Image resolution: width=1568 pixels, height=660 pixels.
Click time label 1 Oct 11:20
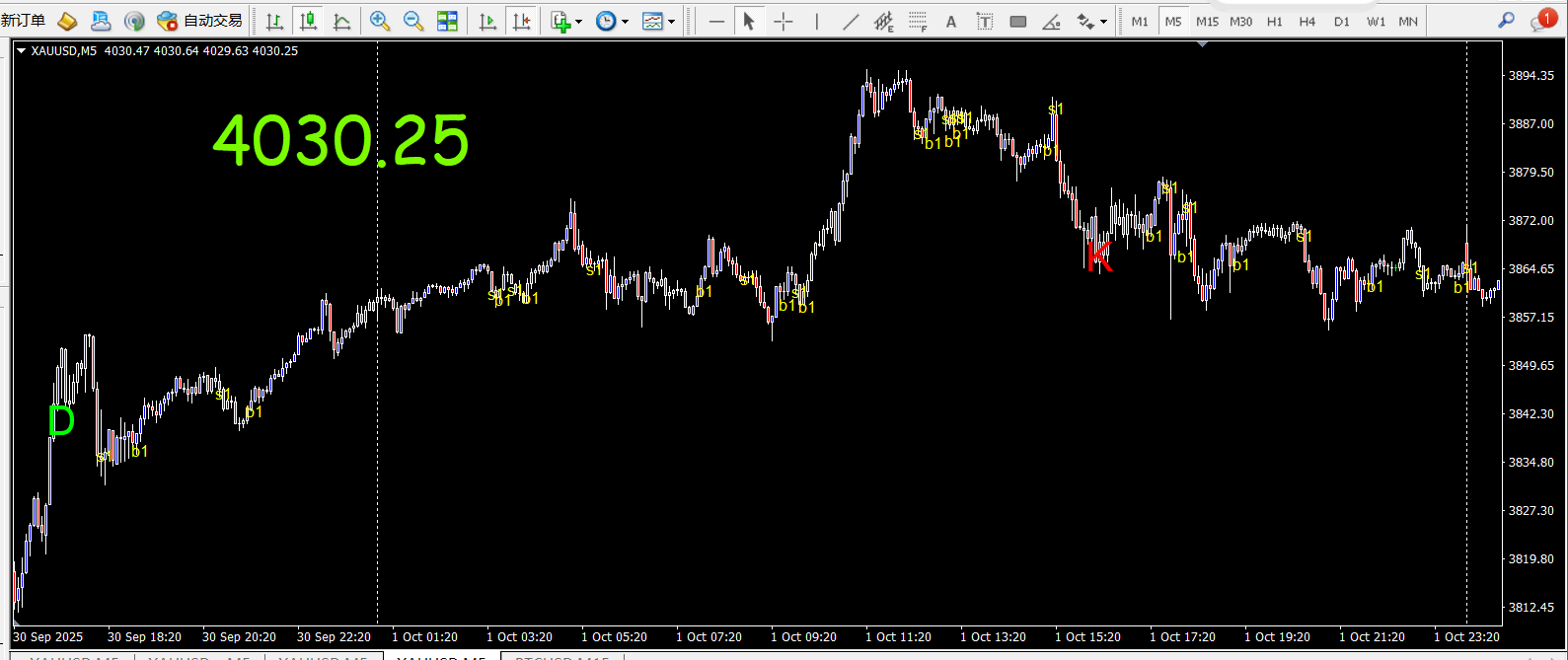(898, 637)
